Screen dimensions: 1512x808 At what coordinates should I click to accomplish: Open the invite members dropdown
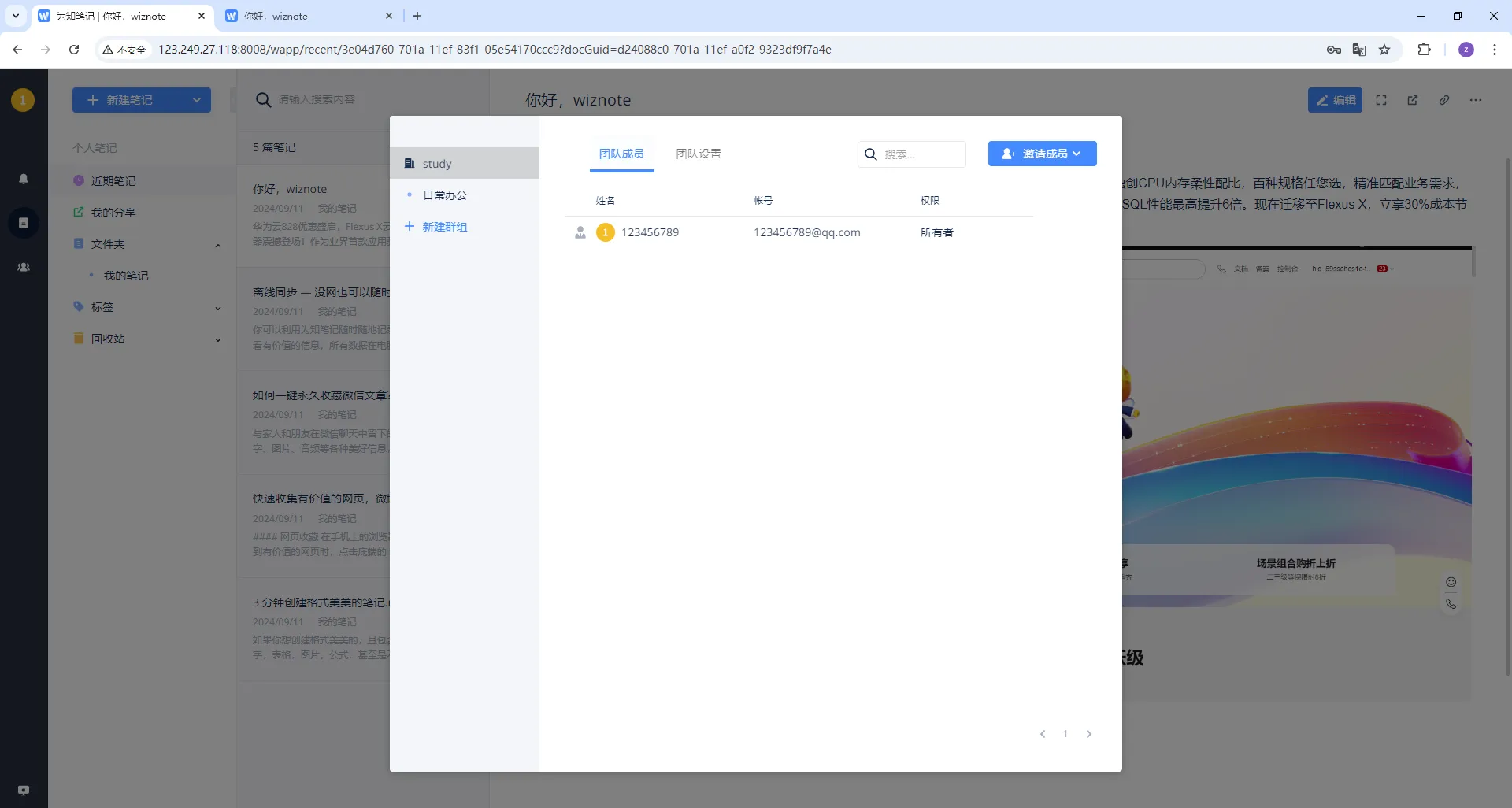1042,154
